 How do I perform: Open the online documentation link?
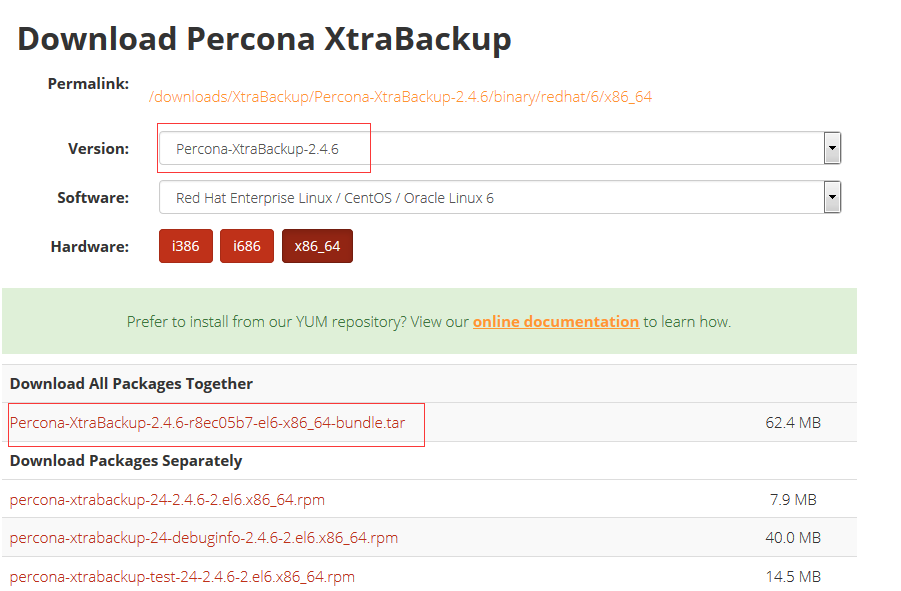click(x=555, y=321)
